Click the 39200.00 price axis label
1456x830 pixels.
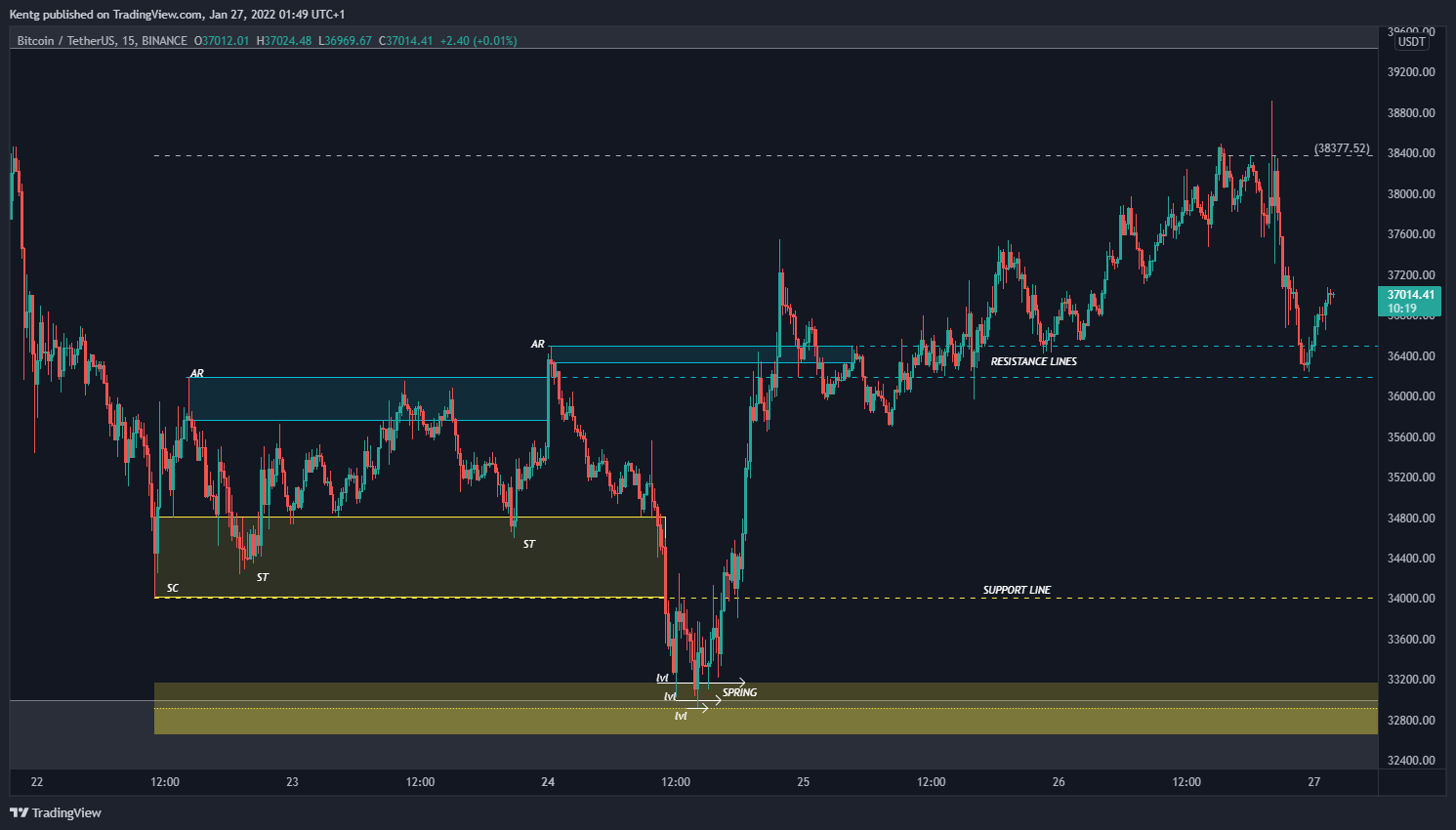[1411, 72]
